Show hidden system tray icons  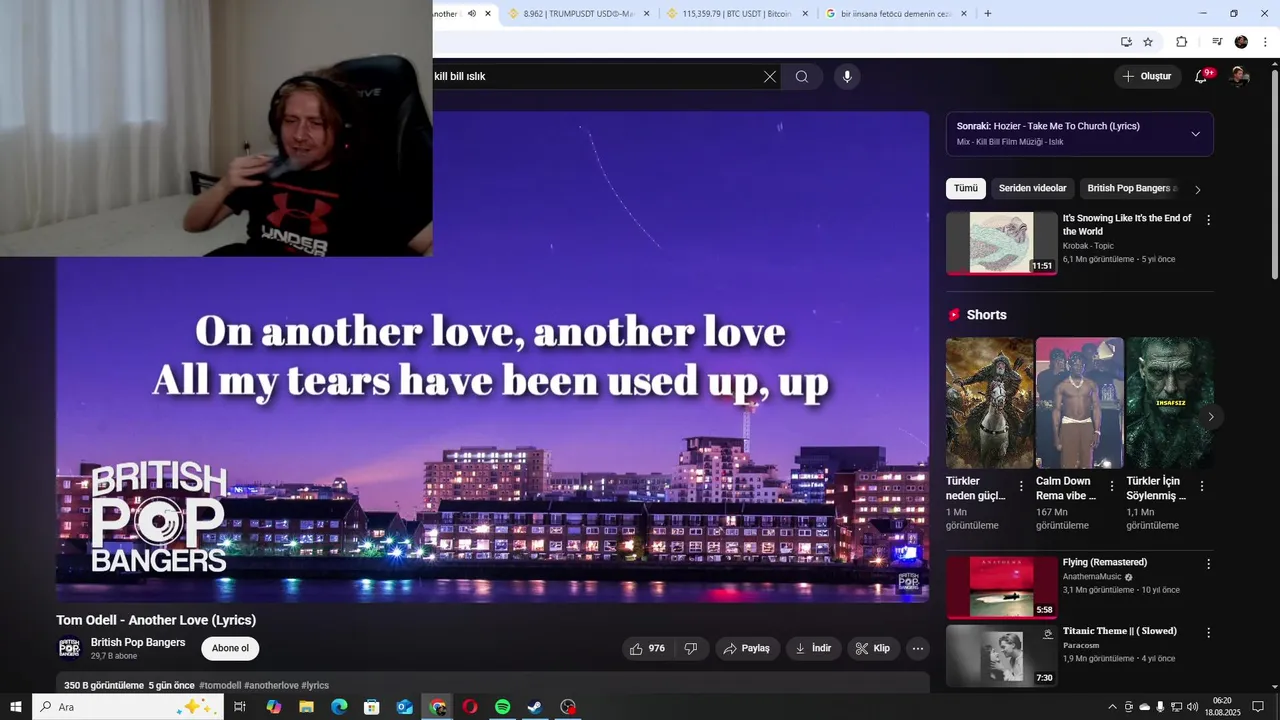click(1112, 707)
